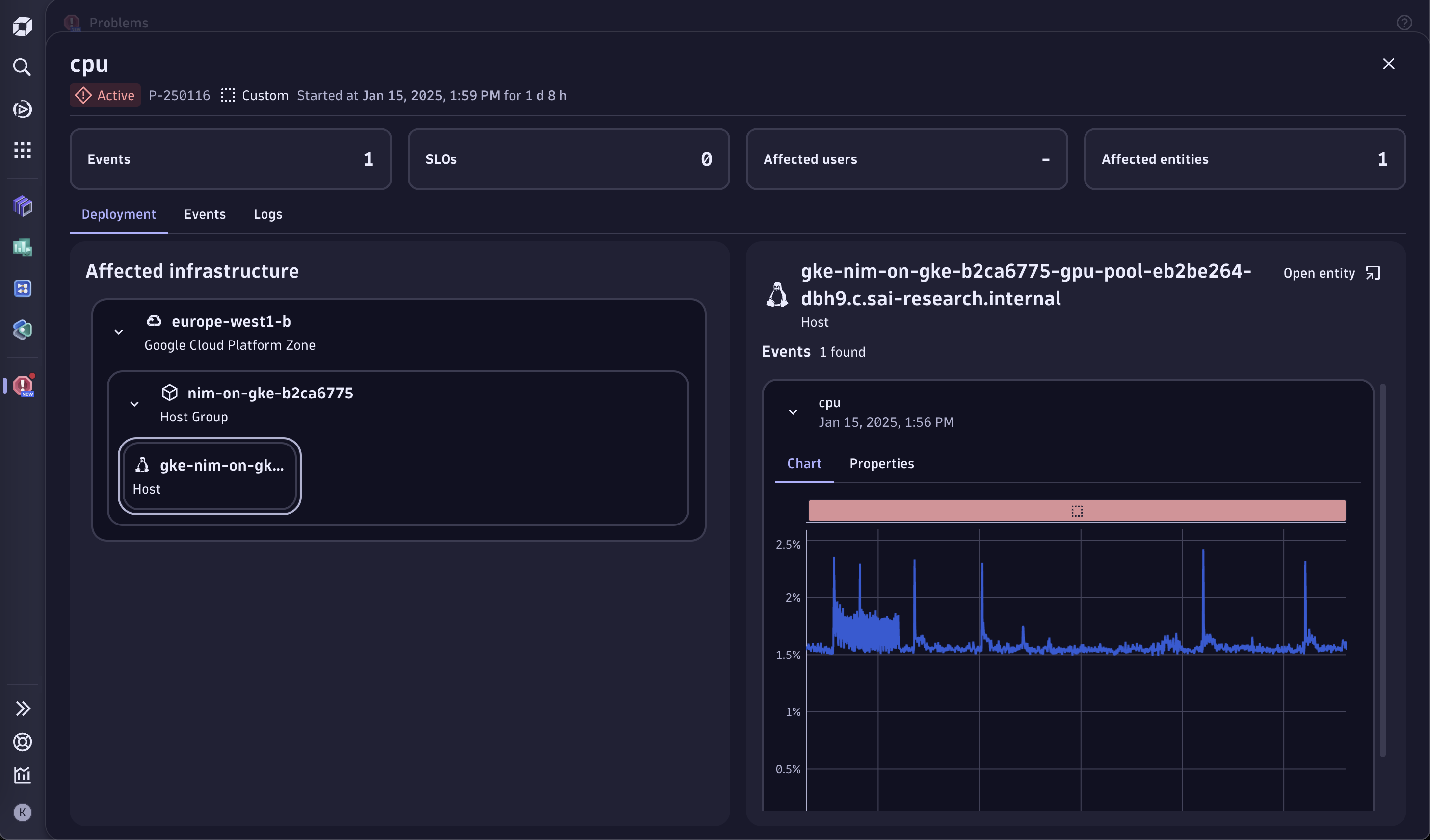The width and height of the screenshot is (1430, 840).
Task: Click the Google Cloud icon beside europe-west1-b
Action: tap(154, 321)
